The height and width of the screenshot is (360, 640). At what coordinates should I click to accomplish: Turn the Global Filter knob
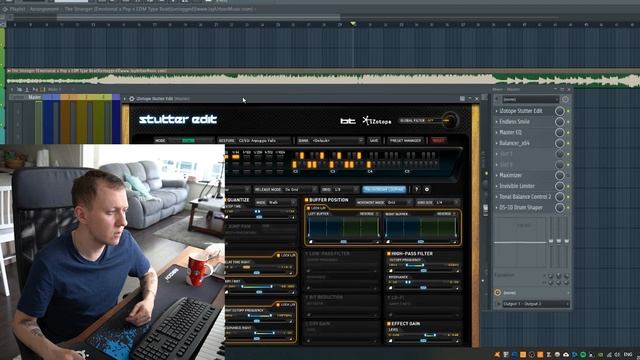[451, 120]
